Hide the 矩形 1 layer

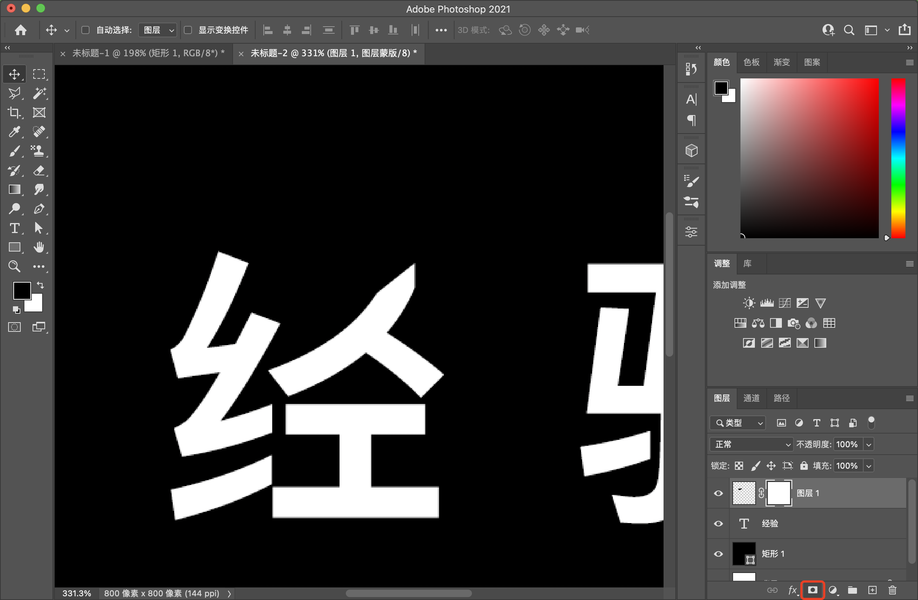click(x=718, y=554)
